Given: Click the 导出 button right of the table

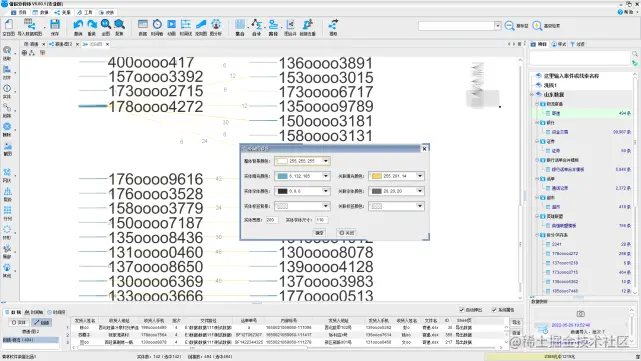Looking at the screenshot, I should (x=516, y=323).
